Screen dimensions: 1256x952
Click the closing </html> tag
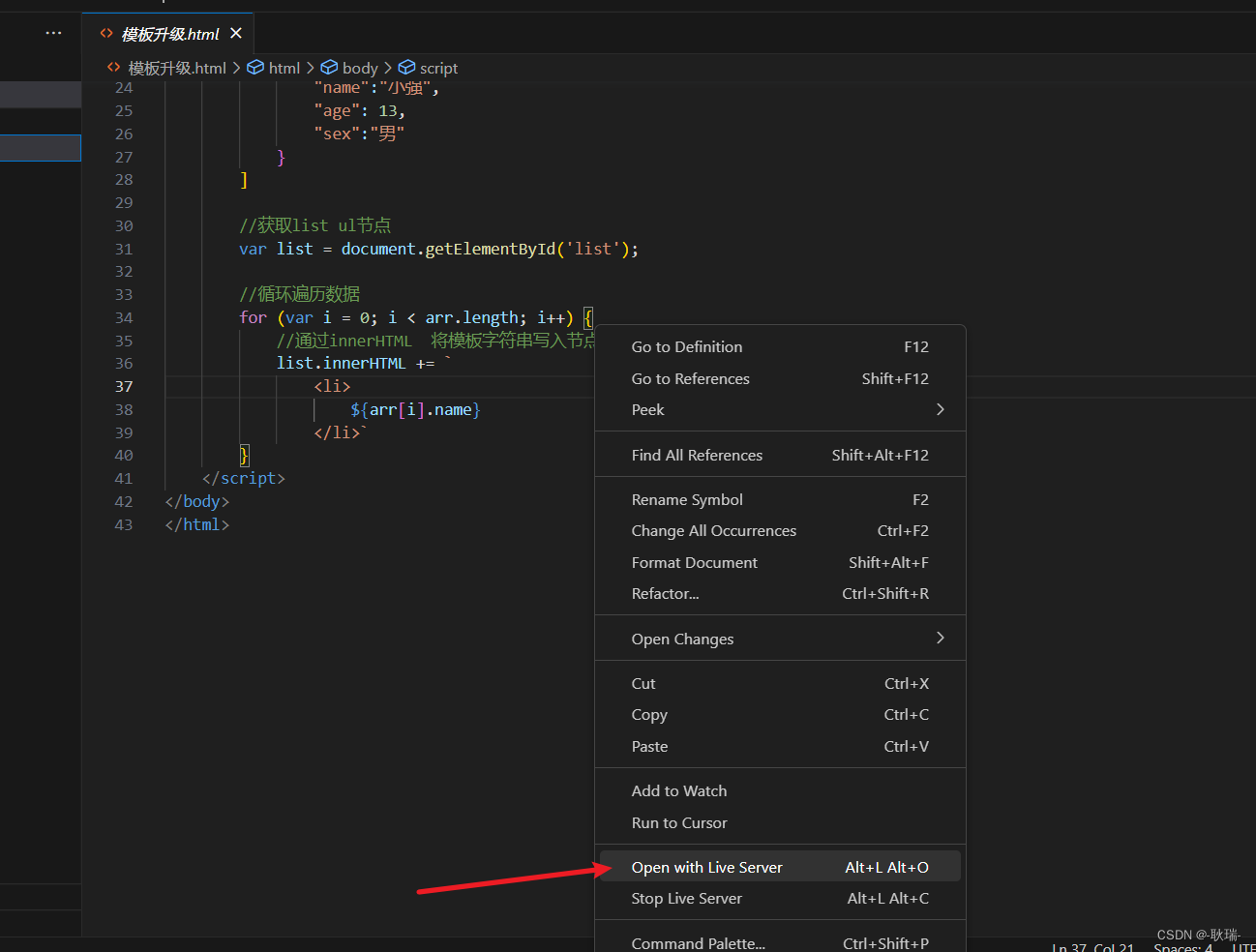pos(197,524)
